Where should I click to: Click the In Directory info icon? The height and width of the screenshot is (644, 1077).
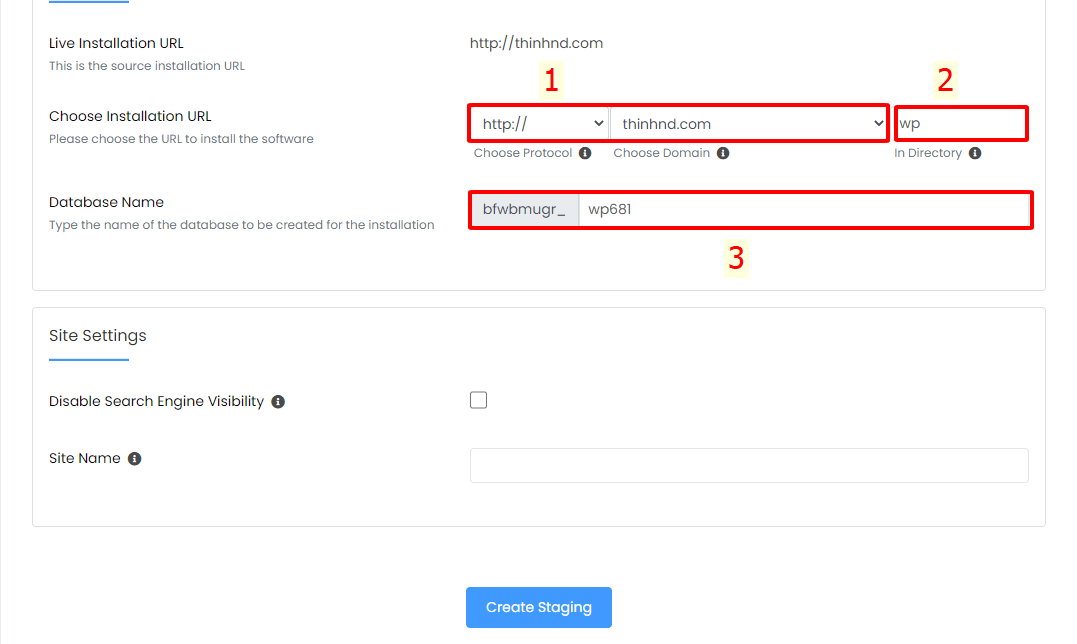[x=975, y=153]
